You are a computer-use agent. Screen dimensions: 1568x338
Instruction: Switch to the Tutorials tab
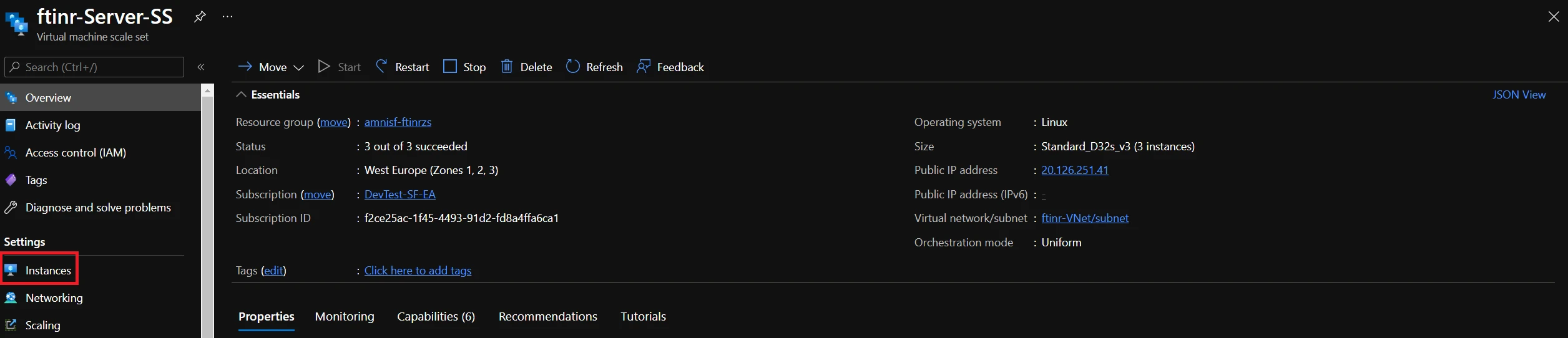tap(643, 317)
